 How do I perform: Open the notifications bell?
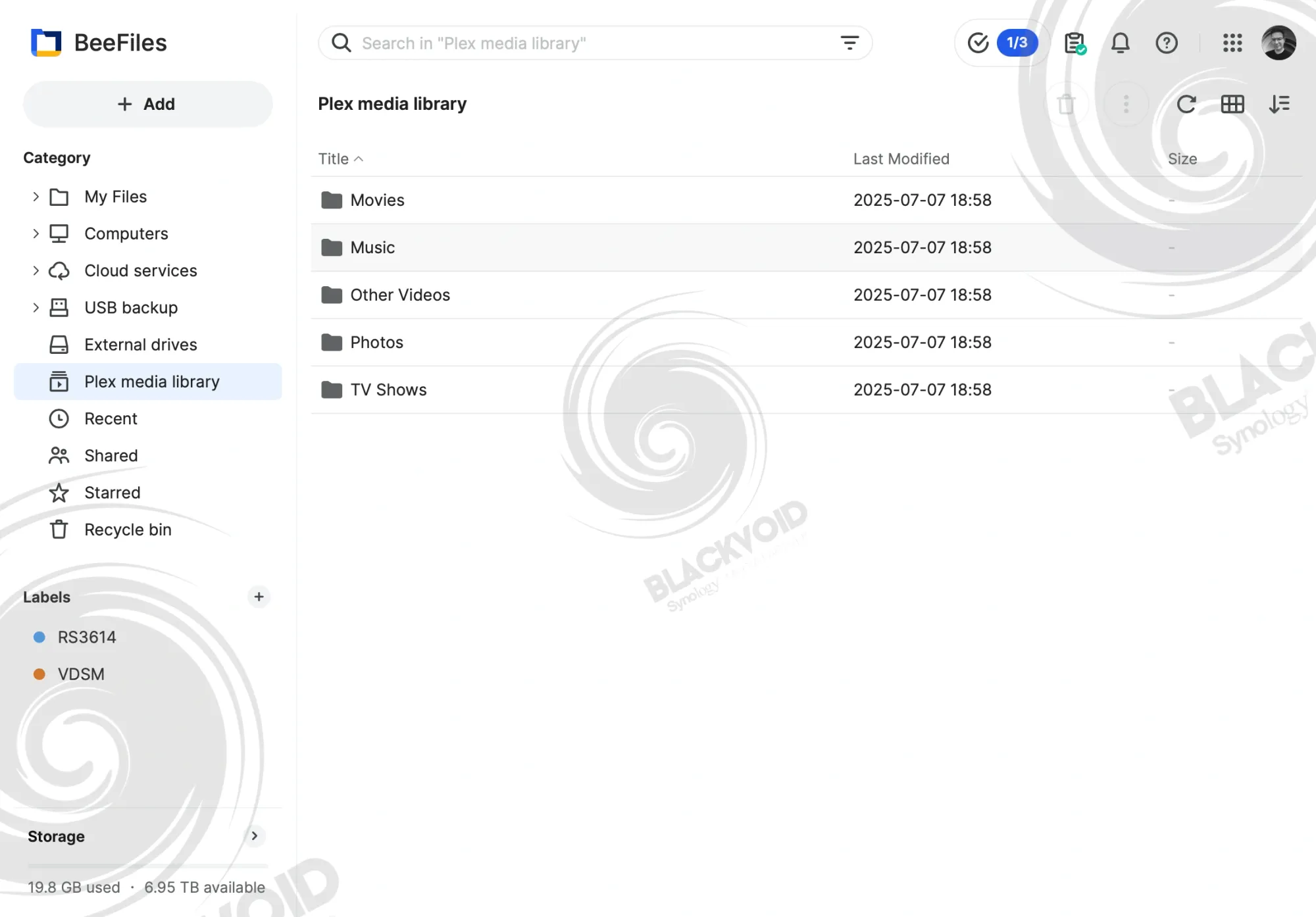click(x=1120, y=43)
